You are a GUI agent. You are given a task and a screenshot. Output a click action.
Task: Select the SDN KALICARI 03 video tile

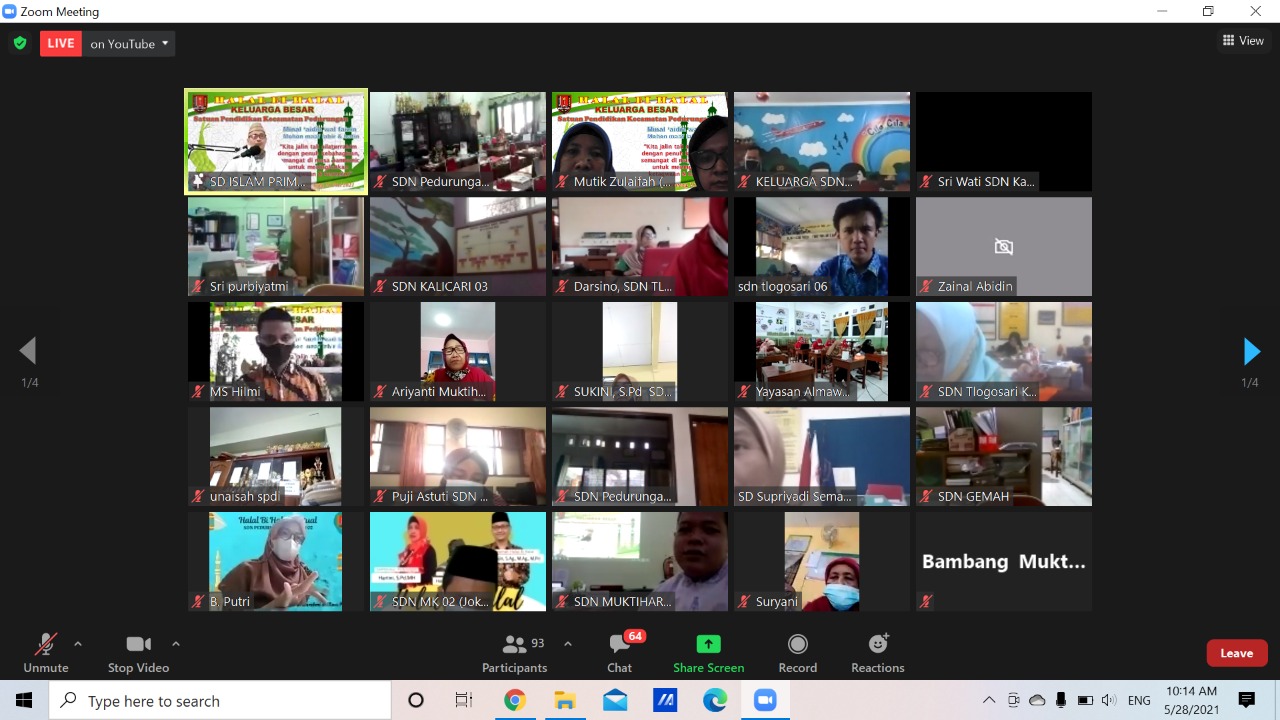(x=458, y=246)
